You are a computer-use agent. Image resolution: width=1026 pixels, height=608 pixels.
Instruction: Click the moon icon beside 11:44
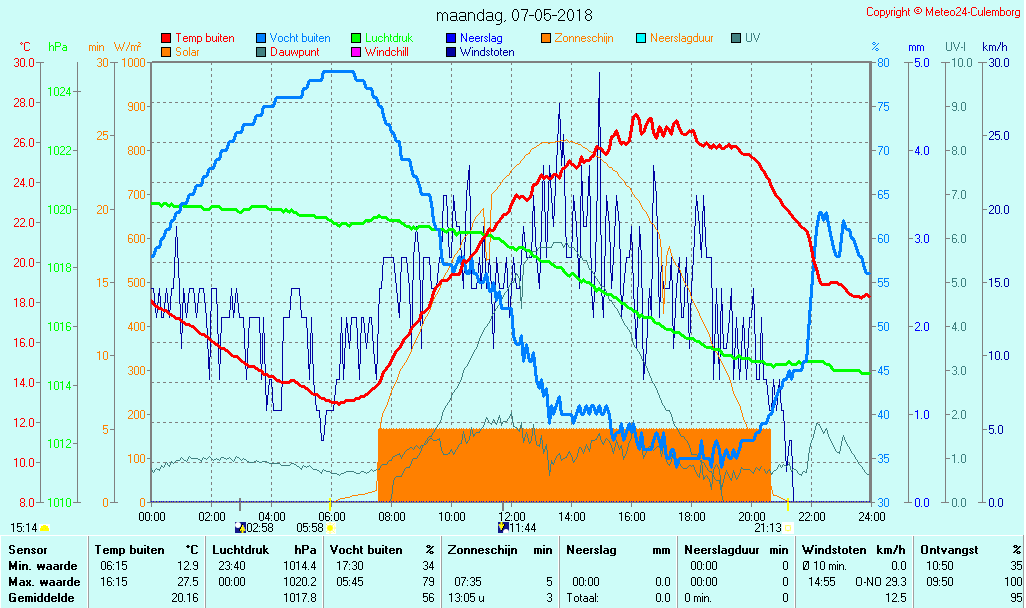tap(503, 527)
